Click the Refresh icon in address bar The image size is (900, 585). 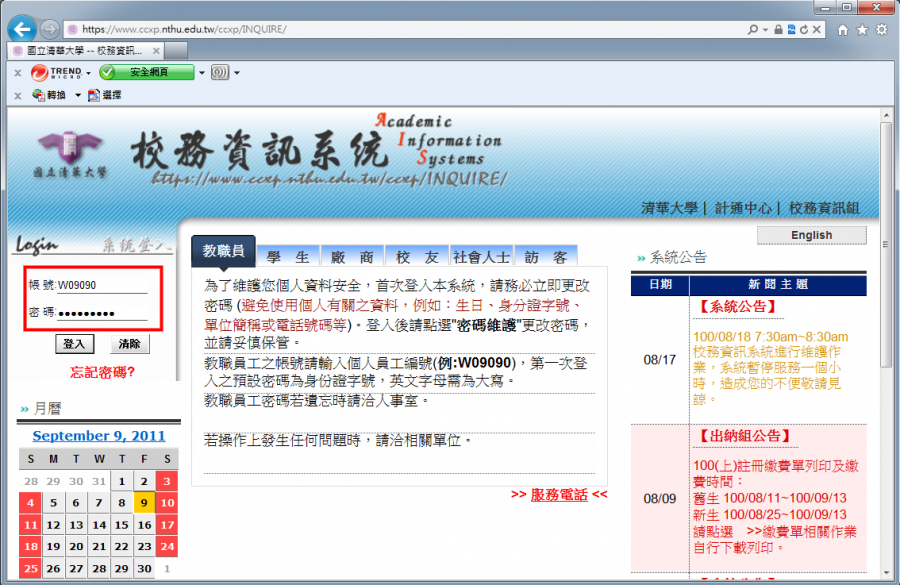[x=806, y=30]
